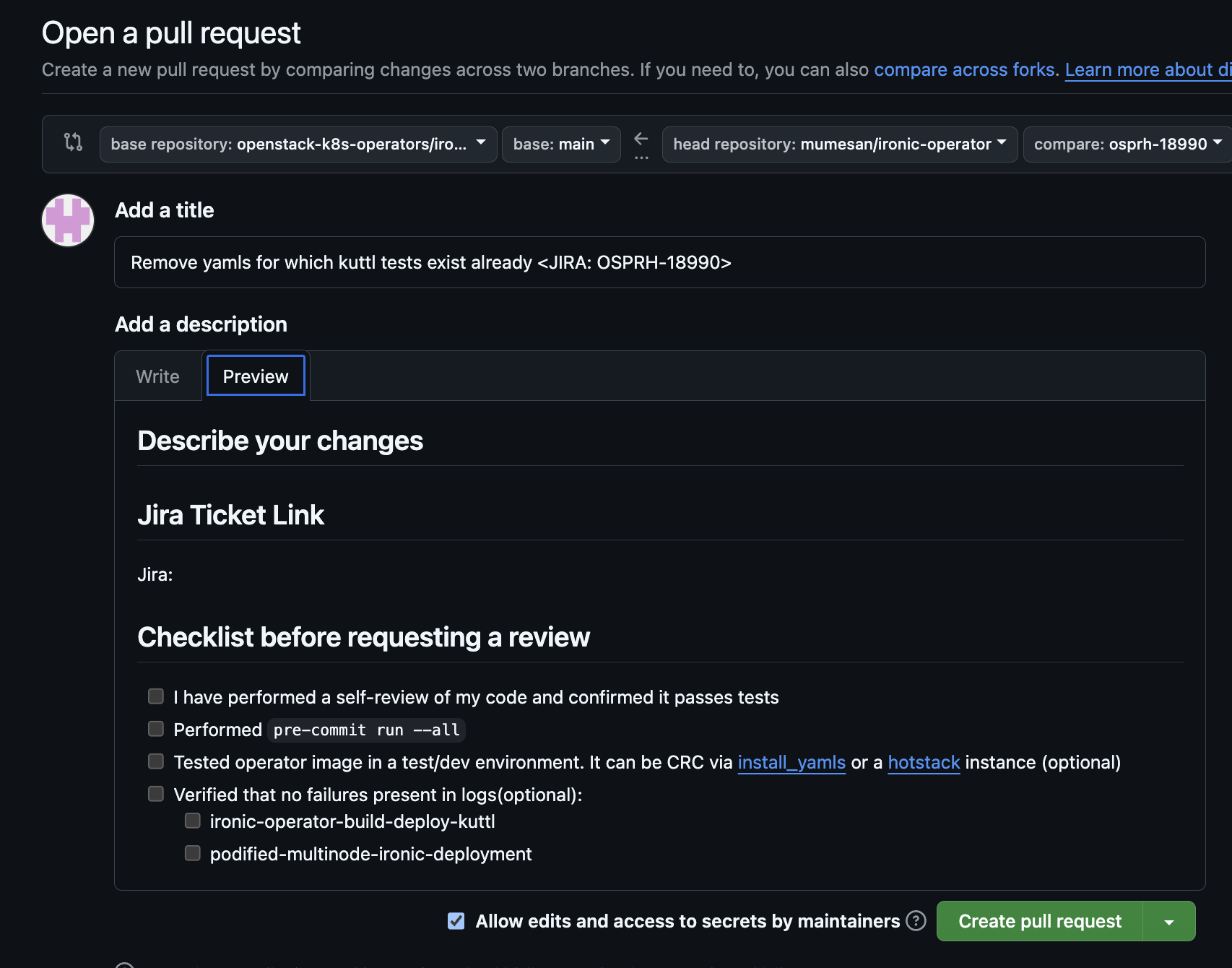This screenshot has height=968, width=1232.
Task: Click the help question mark icon
Action: pos(916,921)
